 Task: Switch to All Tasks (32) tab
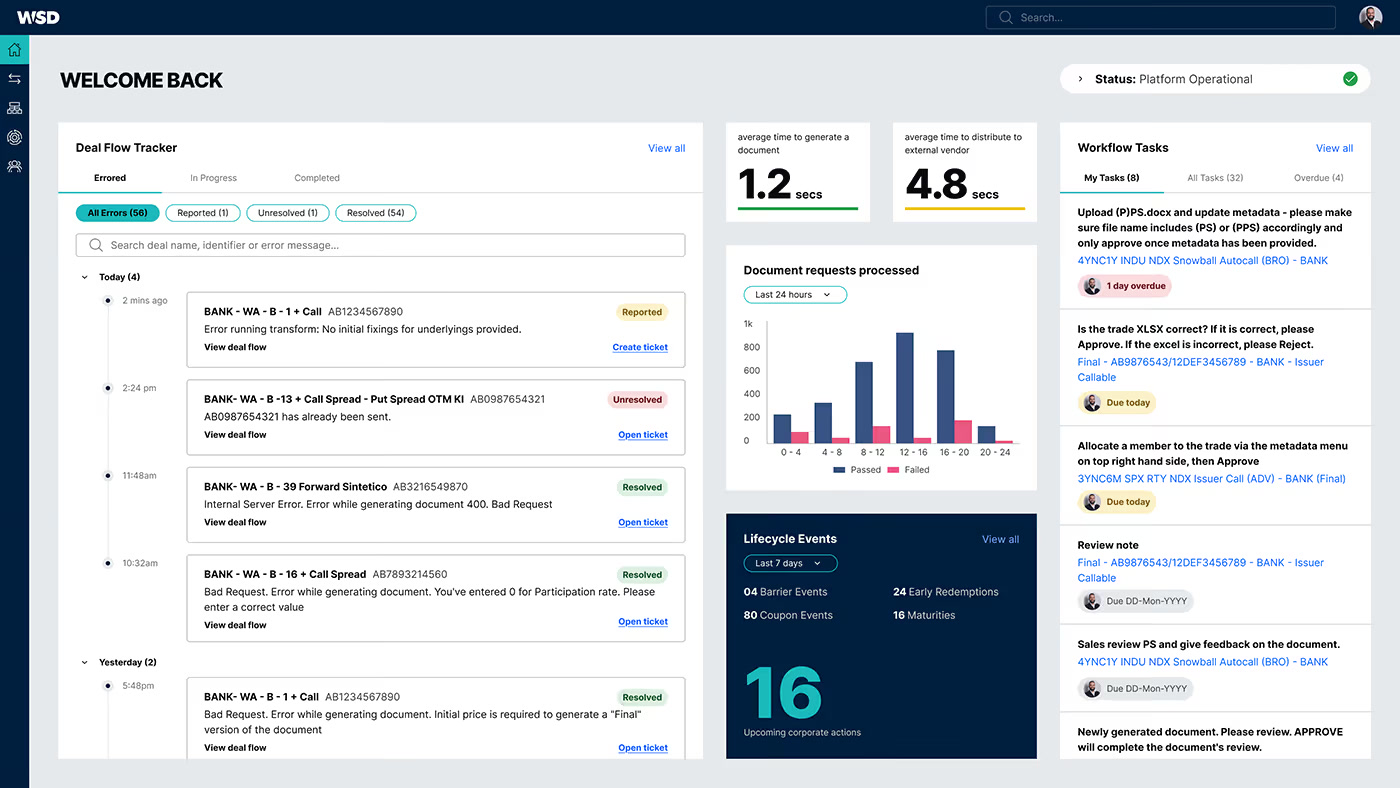click(1215, 178)
